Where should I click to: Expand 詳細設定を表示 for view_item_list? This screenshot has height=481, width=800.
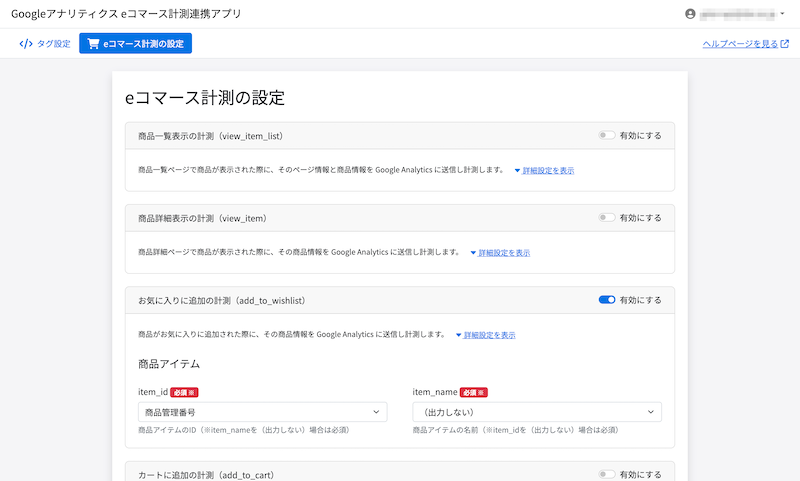click(x=547, y=171)
